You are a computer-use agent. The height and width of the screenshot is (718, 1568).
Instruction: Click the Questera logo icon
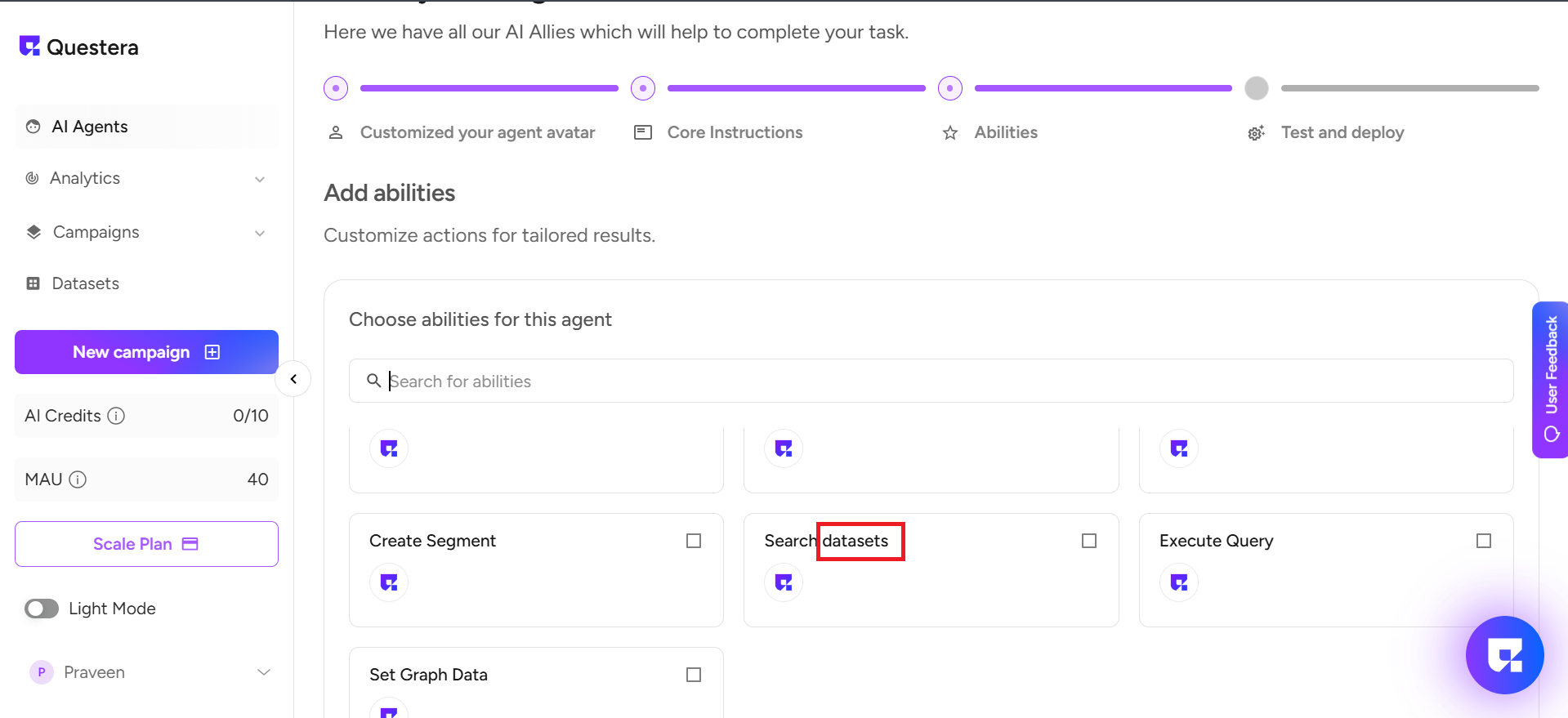(29, 47)
